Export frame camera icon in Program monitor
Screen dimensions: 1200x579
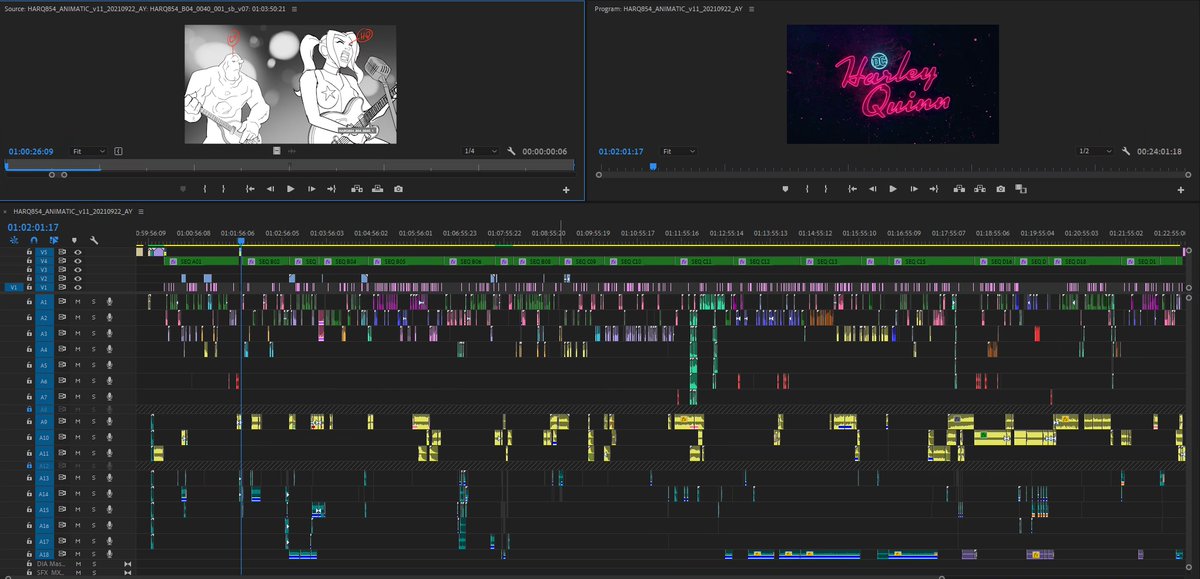tap(1001, 188)
